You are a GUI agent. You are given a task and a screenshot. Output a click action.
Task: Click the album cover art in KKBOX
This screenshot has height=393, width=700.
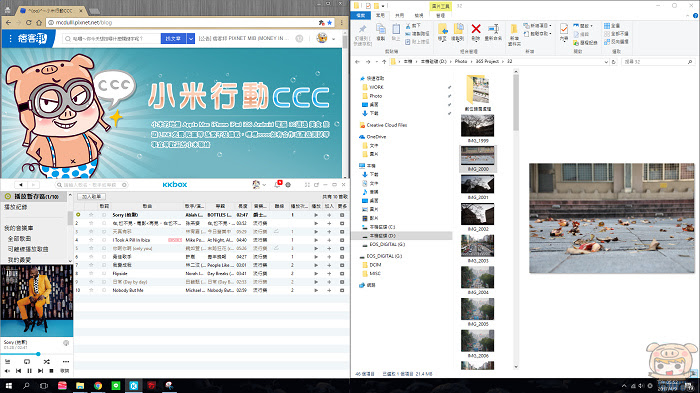pos(37,300)
